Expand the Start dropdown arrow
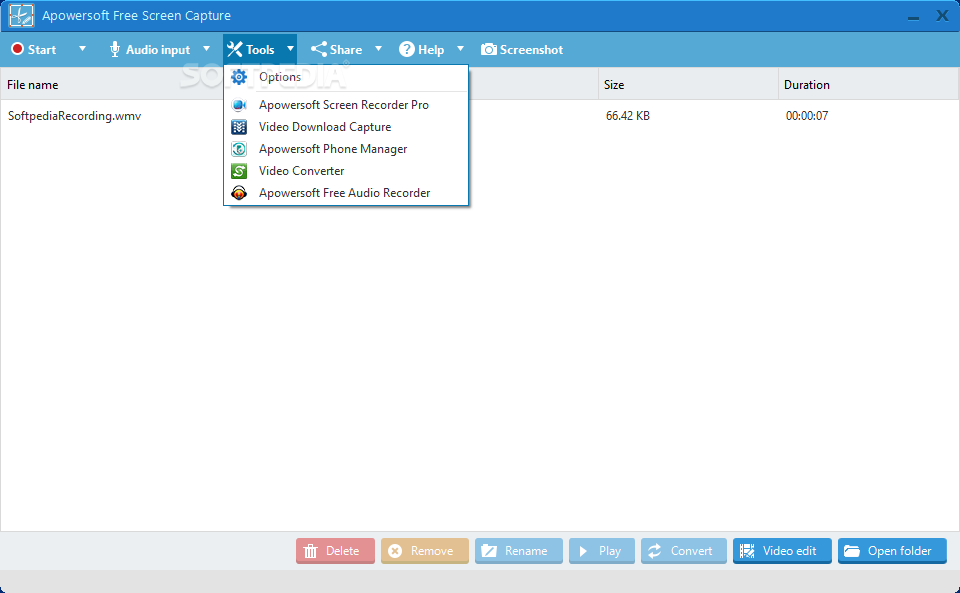Screen dimensions: 960x593 (82, 49)
